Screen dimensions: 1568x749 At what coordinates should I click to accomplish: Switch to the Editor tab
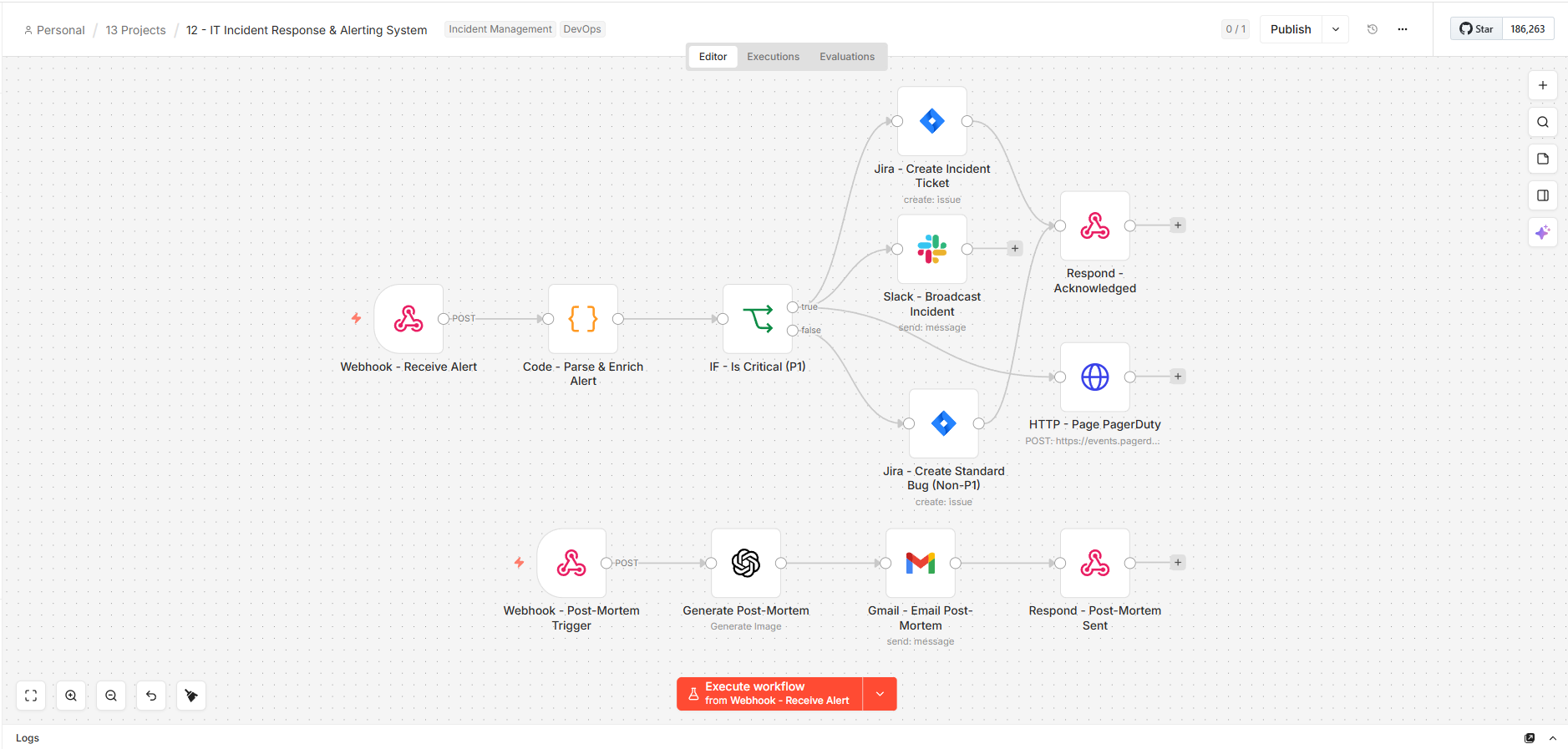coord(713,57)
